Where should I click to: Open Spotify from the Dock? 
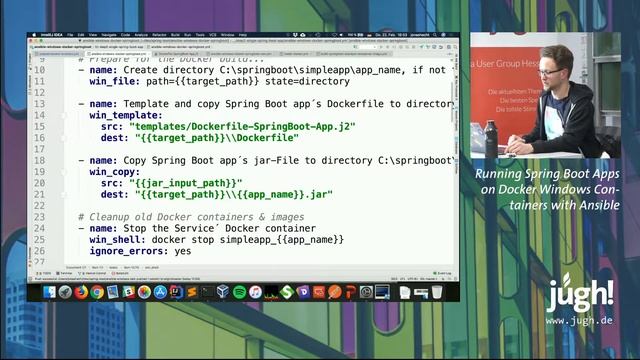point(240,292)
